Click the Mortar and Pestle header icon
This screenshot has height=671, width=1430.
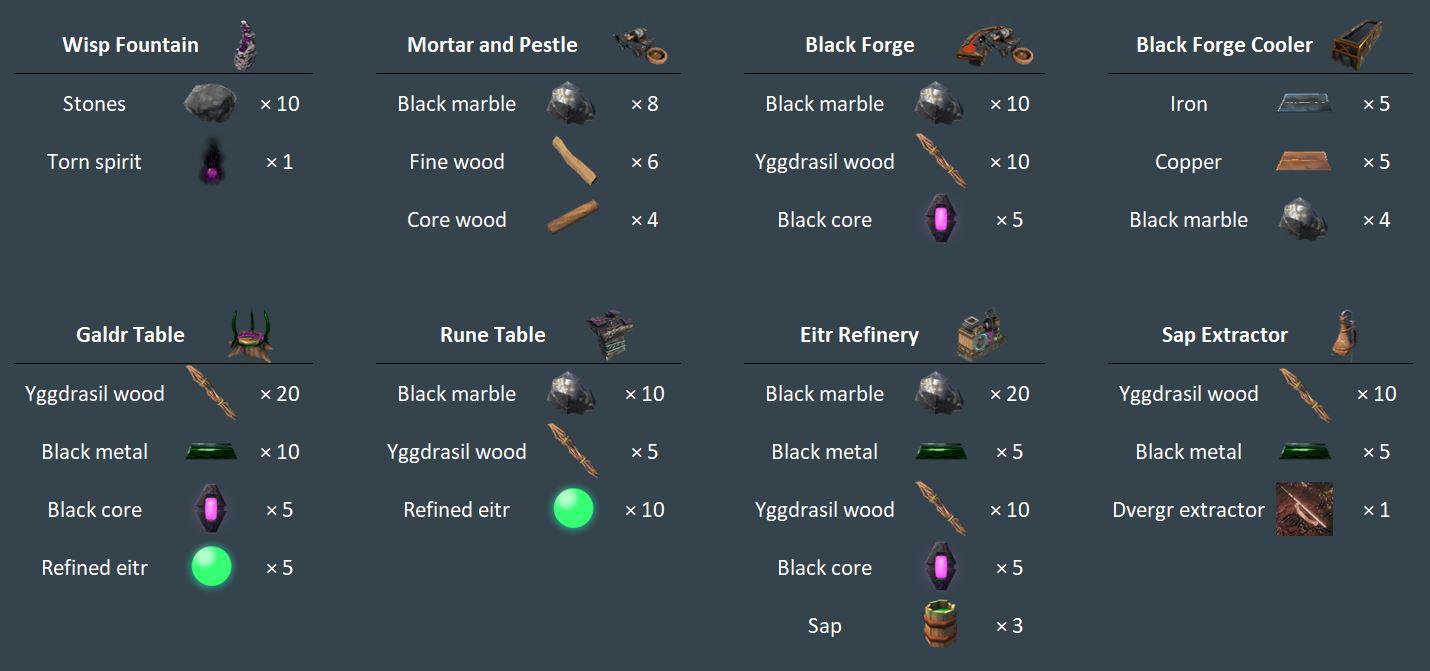(641, 46)
